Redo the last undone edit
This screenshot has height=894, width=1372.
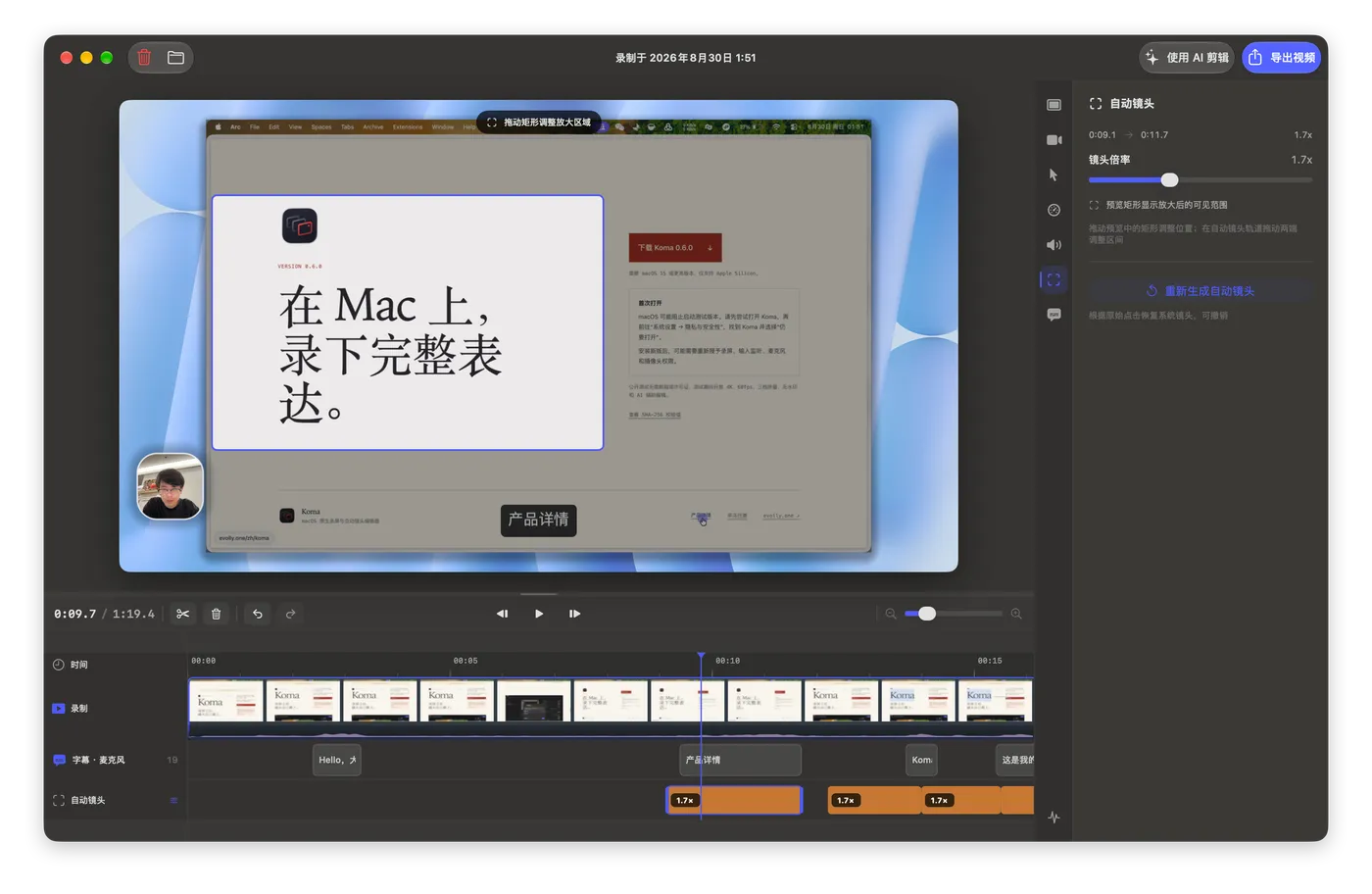290,614
